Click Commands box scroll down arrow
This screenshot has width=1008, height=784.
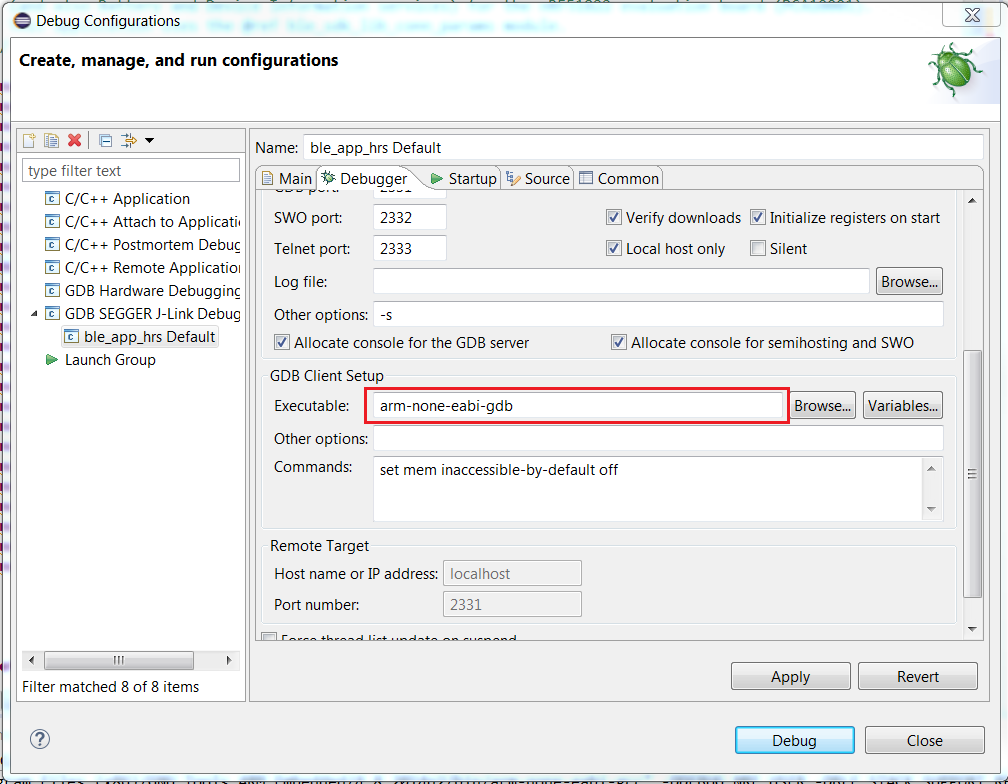(x=932, y=509)
